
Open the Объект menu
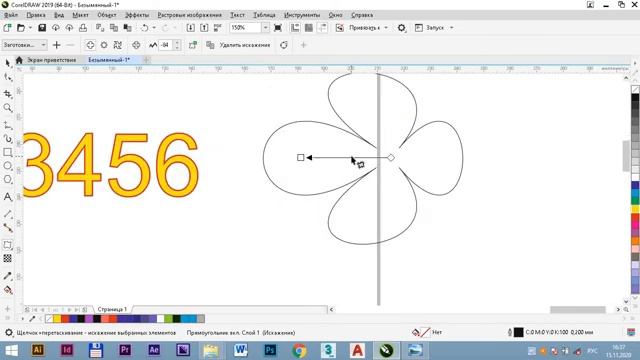click(x=107, y=15)
